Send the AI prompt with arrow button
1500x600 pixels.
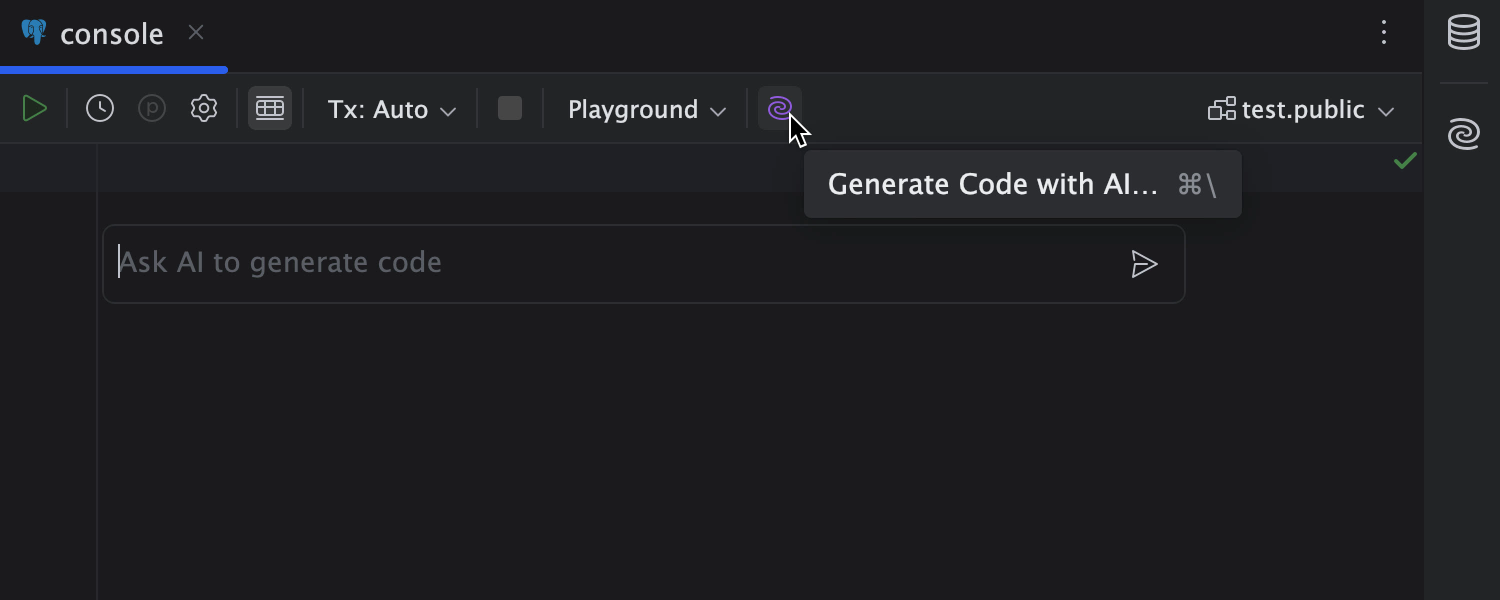click(x=1144, y=264)
